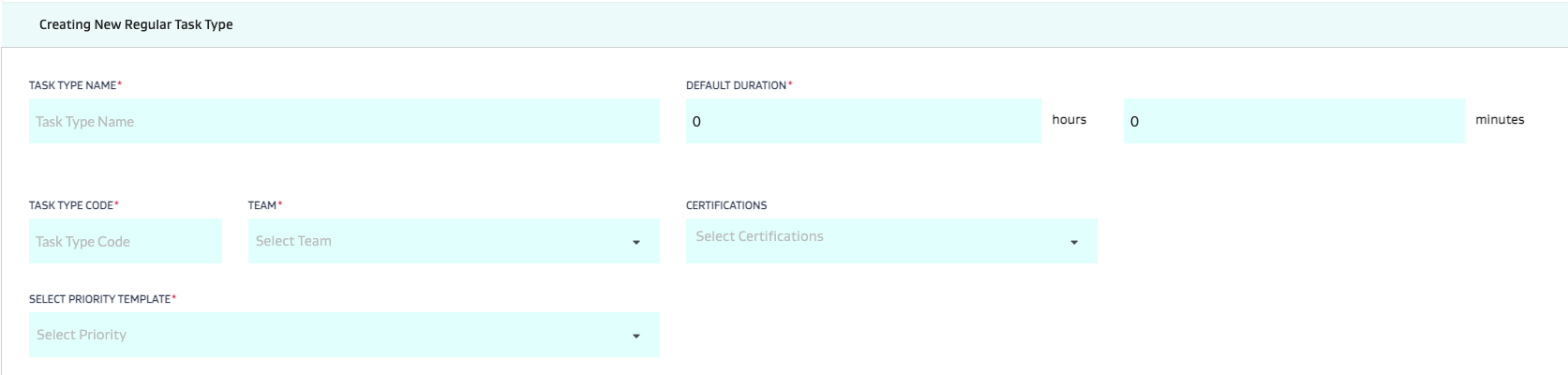Click the Certifications dropdown caret icon
This screenshot has width=1568, height=375.
pos(1074,242)
